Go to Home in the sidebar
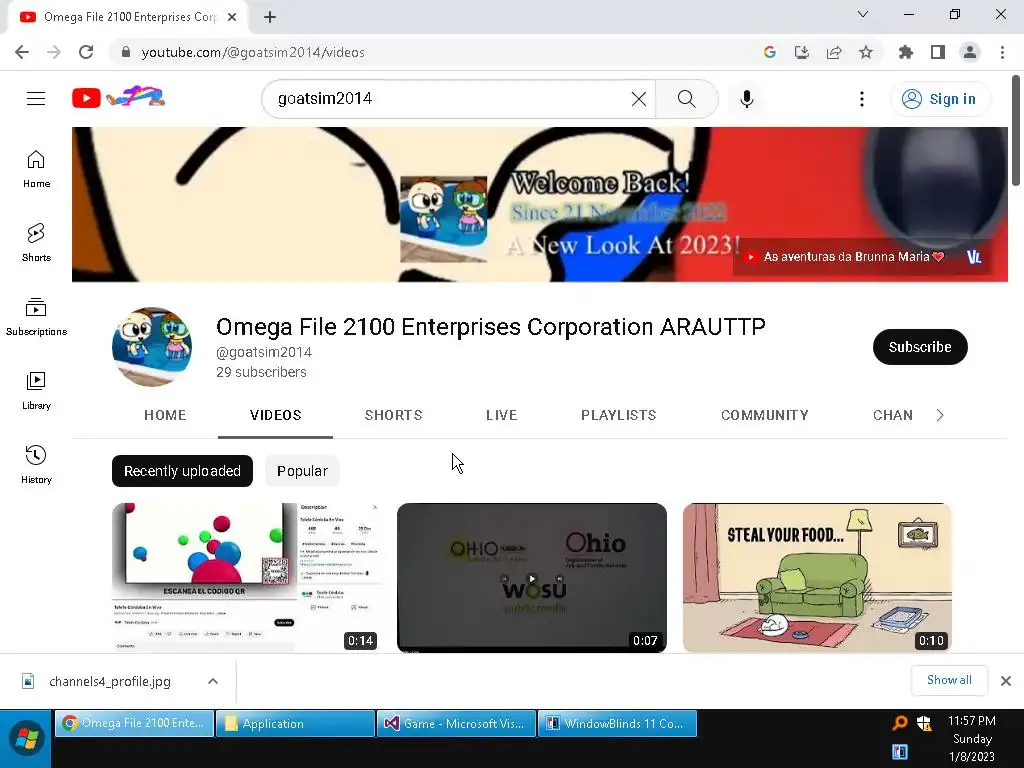Screen dimensions: 1024x768 [36, 169]
